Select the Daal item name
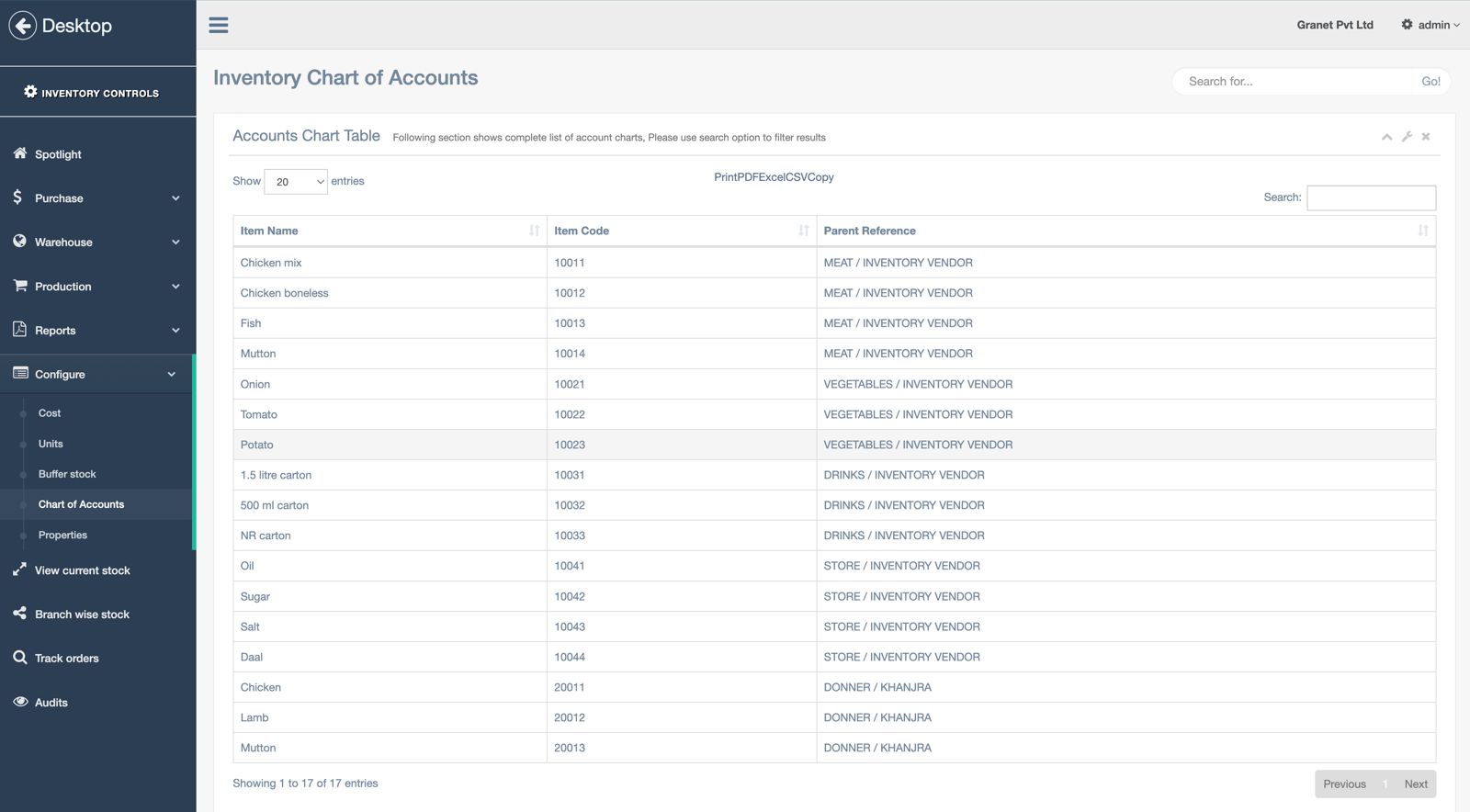Screen dimensions: 1470x812 tap(252, 657)
